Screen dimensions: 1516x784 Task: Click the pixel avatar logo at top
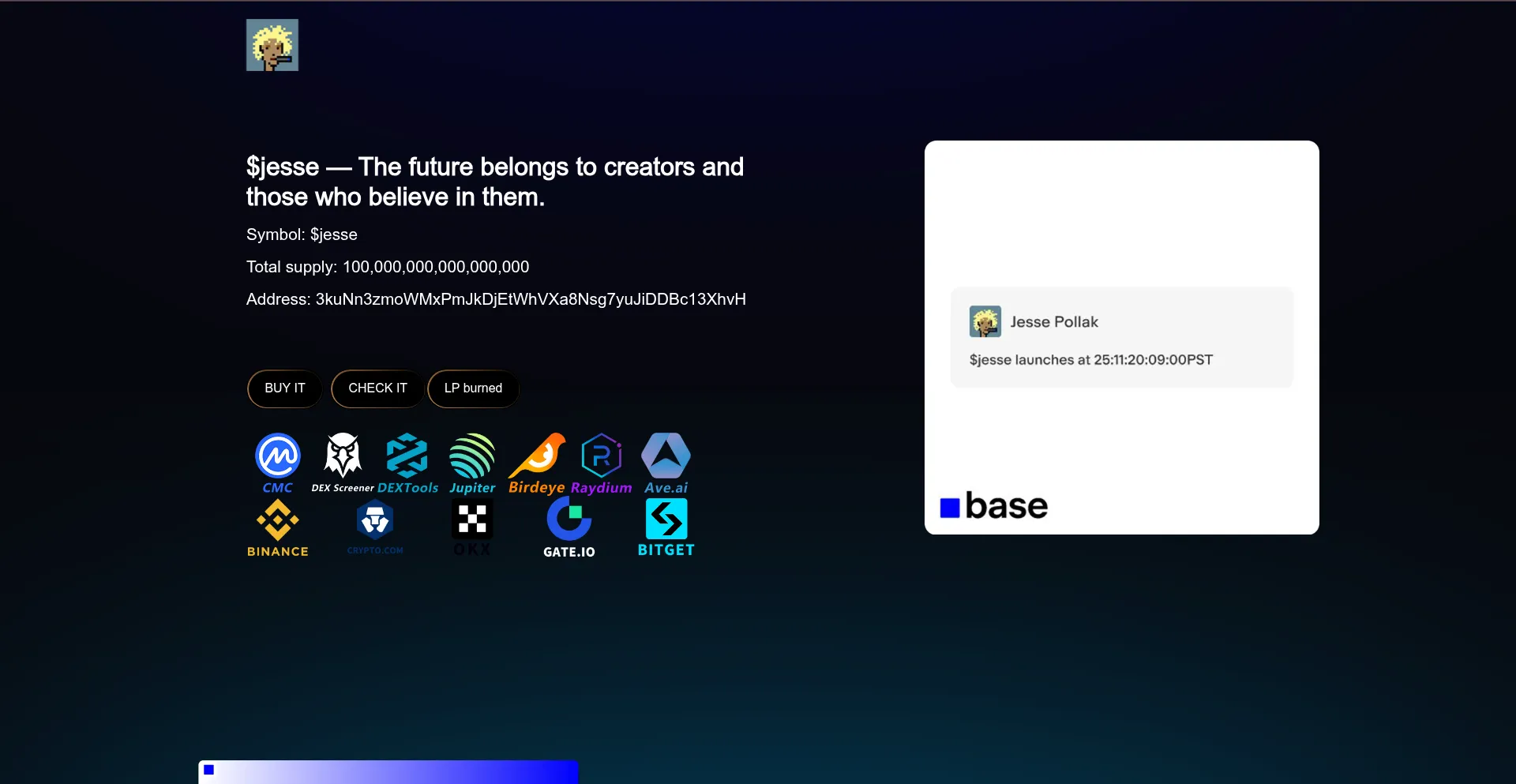[x=272, y=45]
